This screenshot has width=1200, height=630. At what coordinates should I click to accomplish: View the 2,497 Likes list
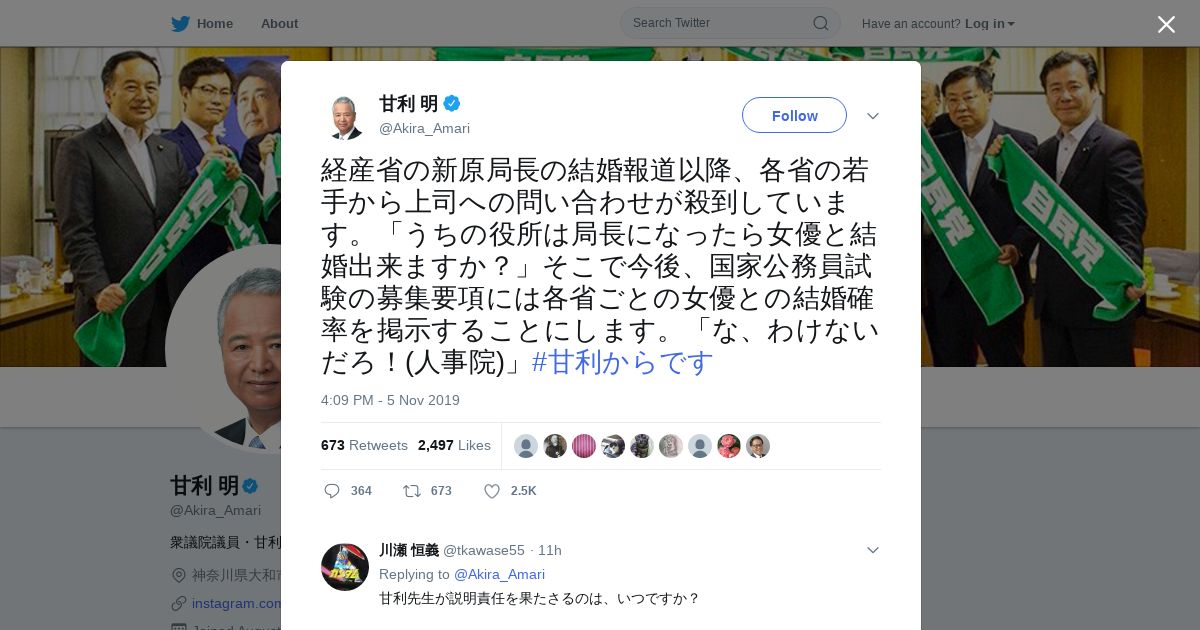(454, 445)
